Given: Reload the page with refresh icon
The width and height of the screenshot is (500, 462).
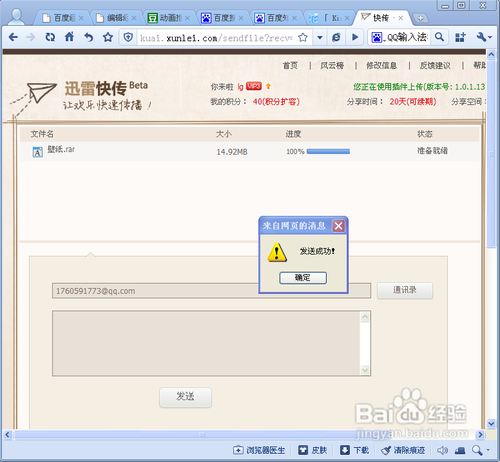Looking at the screenshot, I should point(50,37).
